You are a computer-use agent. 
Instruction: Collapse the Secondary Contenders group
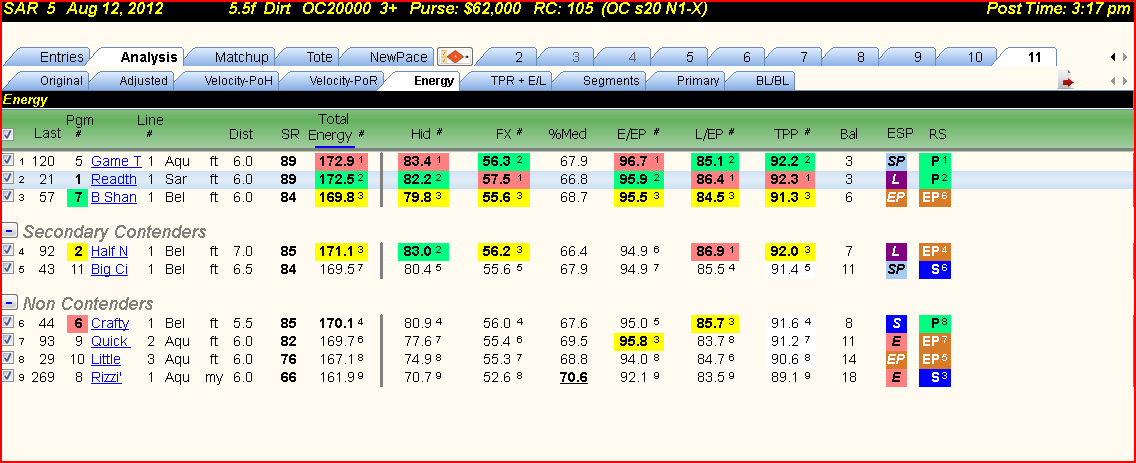[10, 231]
